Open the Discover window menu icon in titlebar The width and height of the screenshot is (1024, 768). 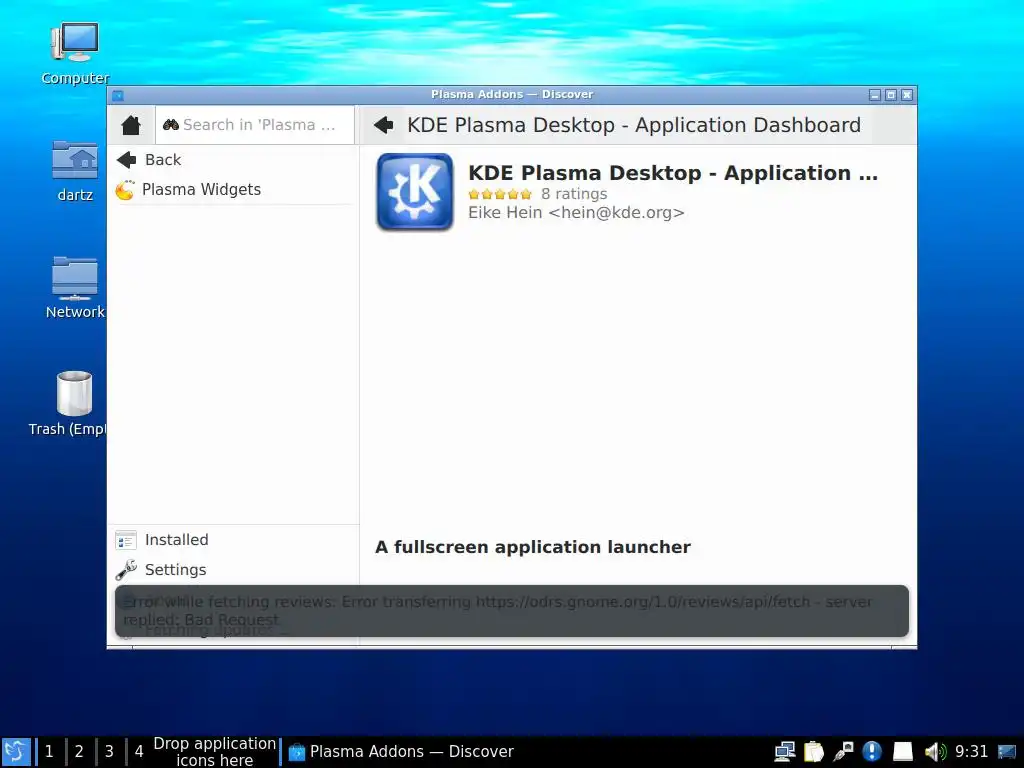(118, 95)
